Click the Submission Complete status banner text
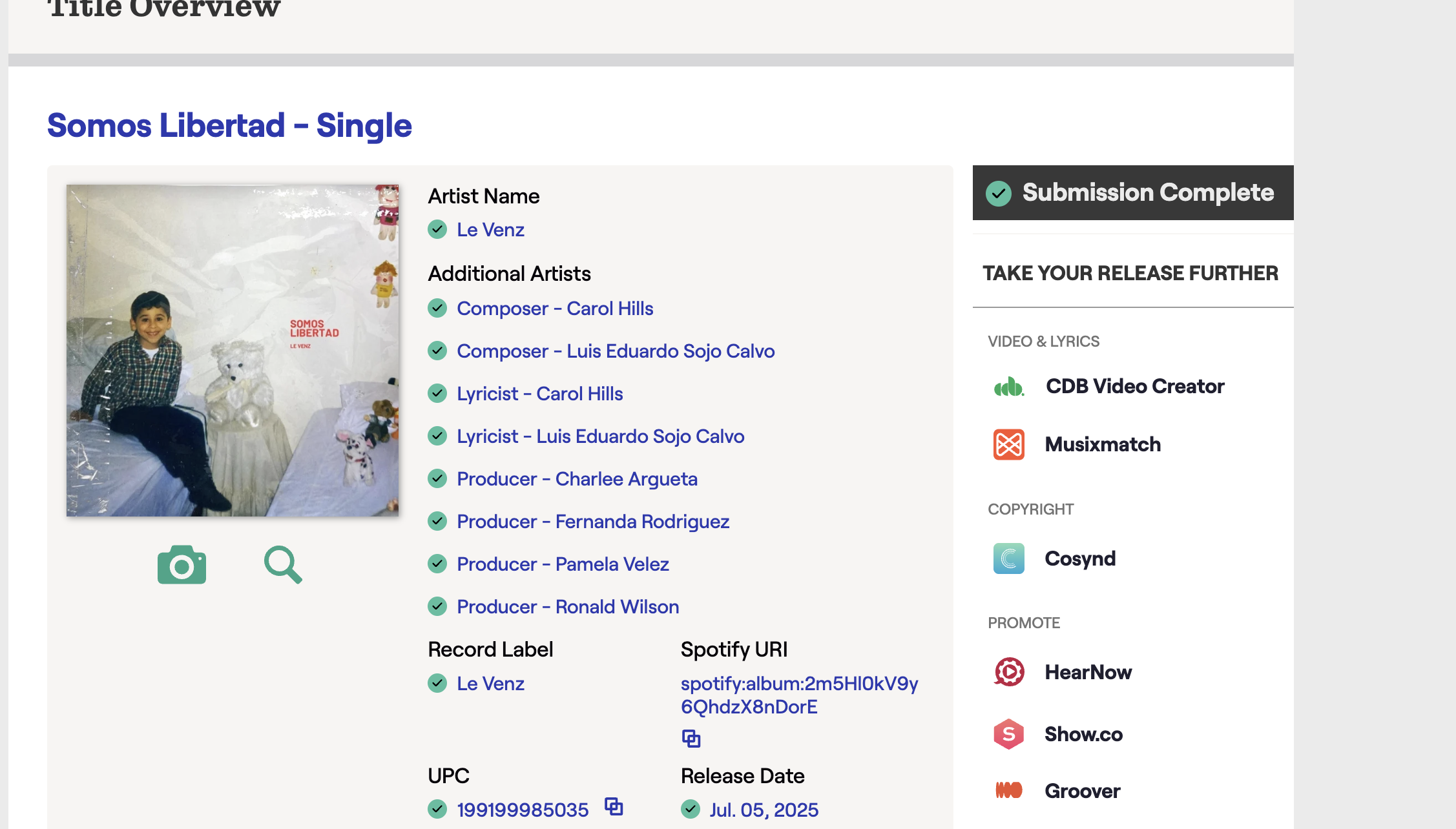 [1148, 192]
